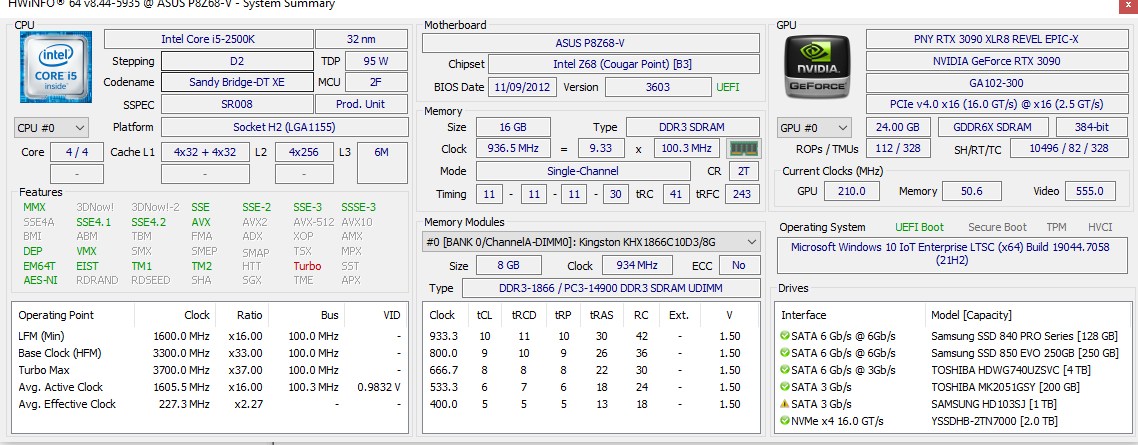
Task: Click the 10496 / 82 / 328 shader value
Action: tap(1068, 149)
